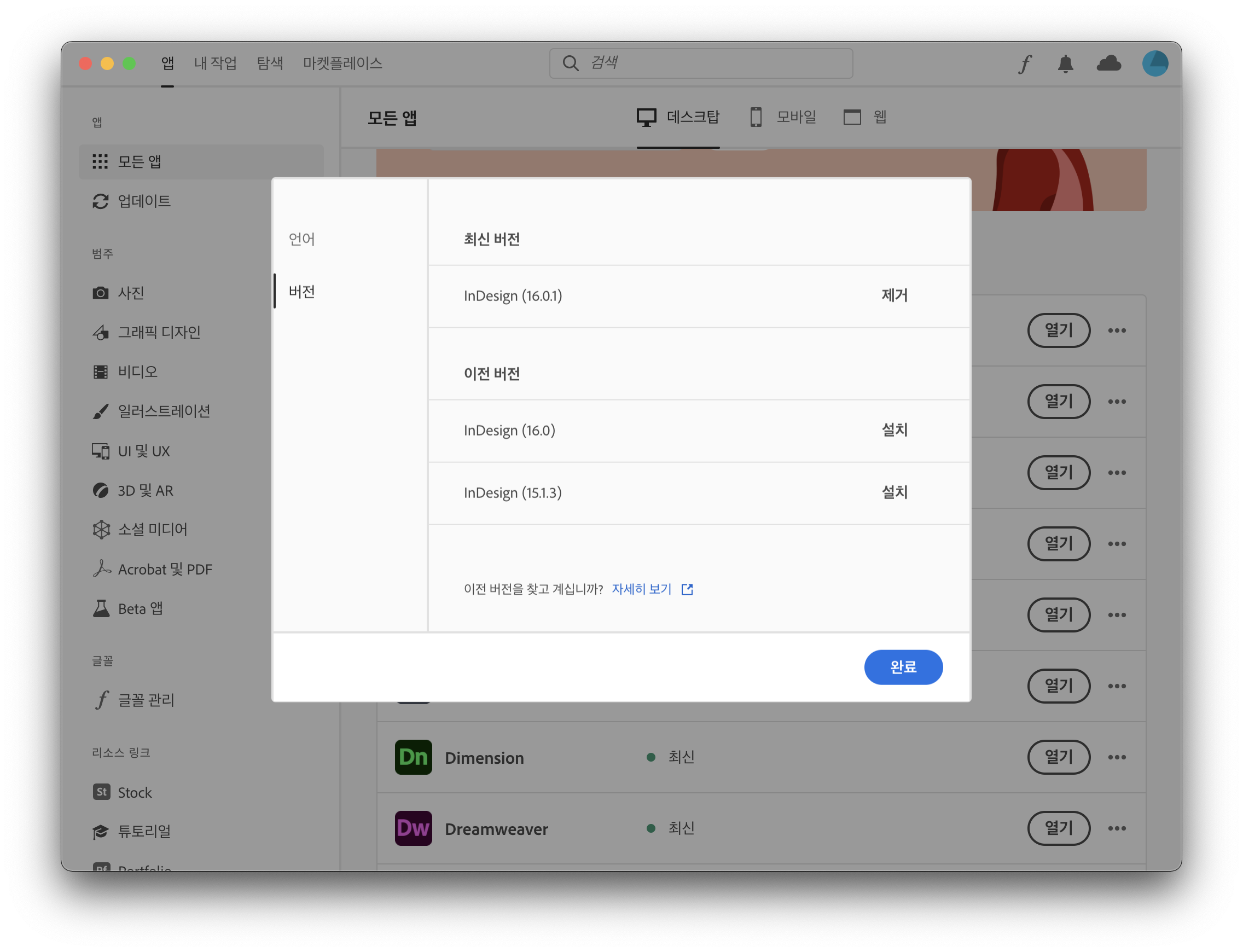Click the fonts 'f' icon in header
Image resolution: width=1243 pixels, height=952 pixels.
click(x=1024, y=63)
